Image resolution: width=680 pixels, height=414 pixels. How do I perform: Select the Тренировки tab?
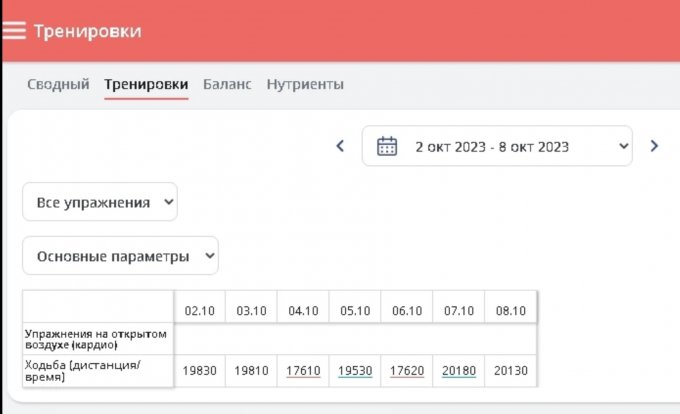(146, 85)
